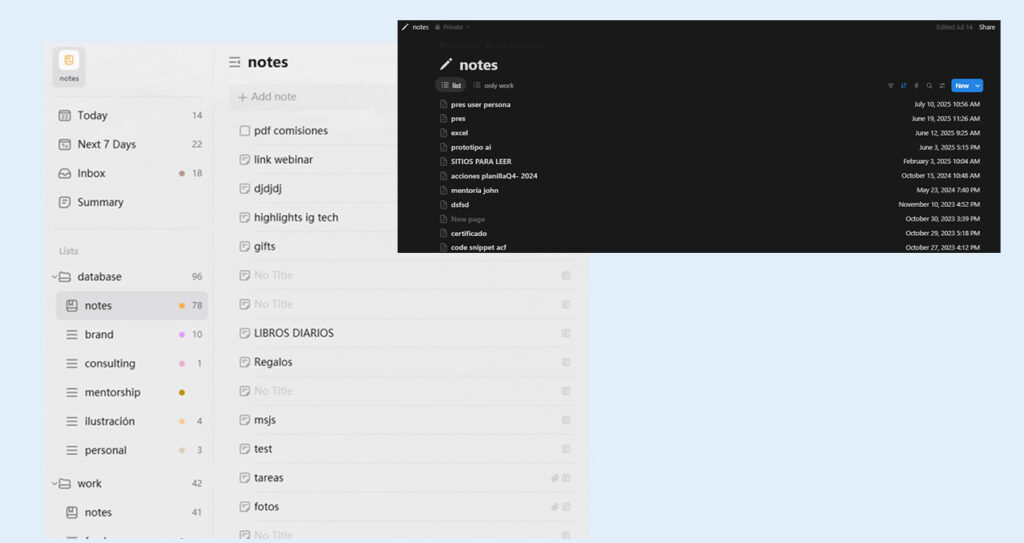This screenshot has width=1024, height=543.
Task: Open the prototipo ai page
Action: pos(471,147)
